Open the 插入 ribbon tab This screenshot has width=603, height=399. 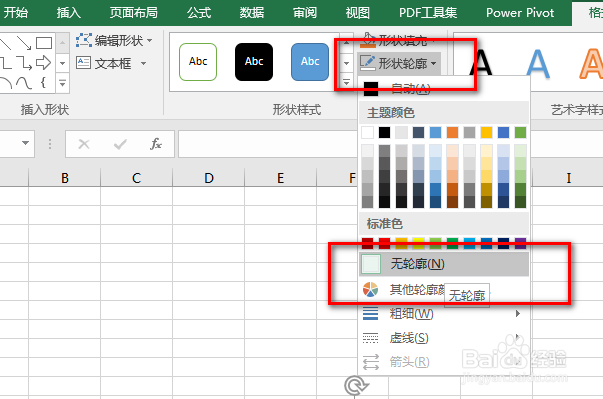tap(69, 13)
